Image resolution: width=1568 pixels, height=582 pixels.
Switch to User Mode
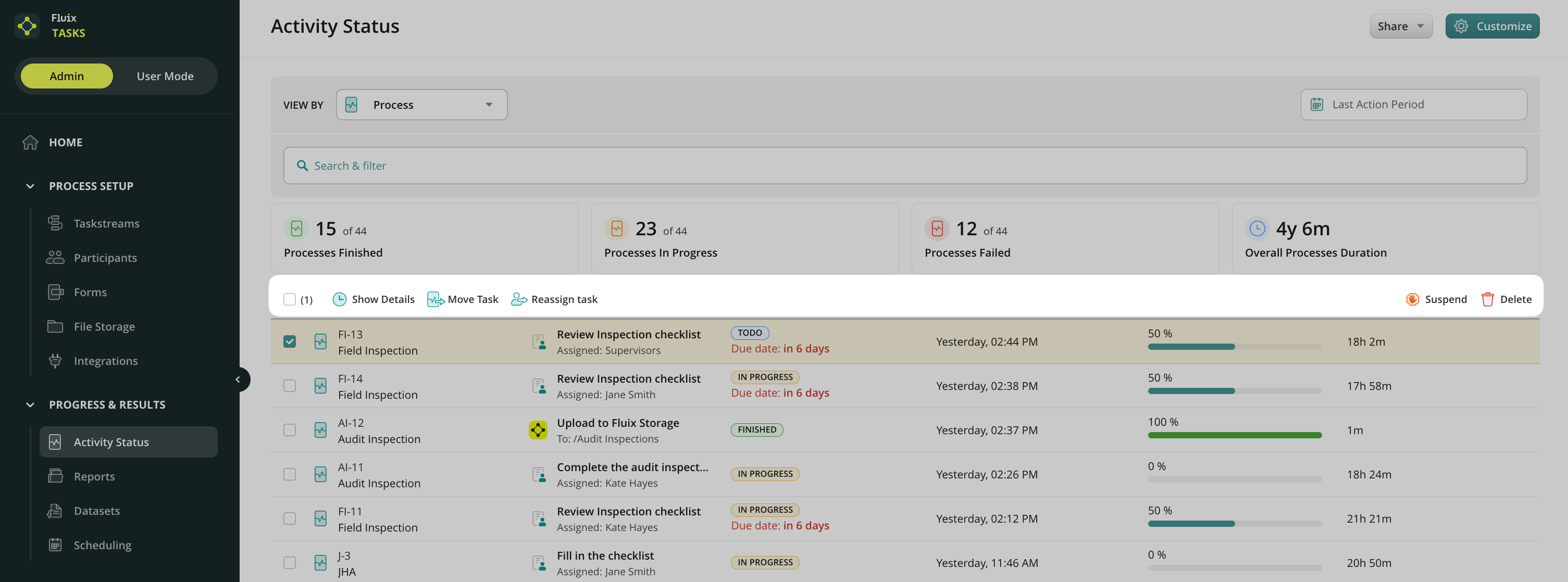(165, 75)
